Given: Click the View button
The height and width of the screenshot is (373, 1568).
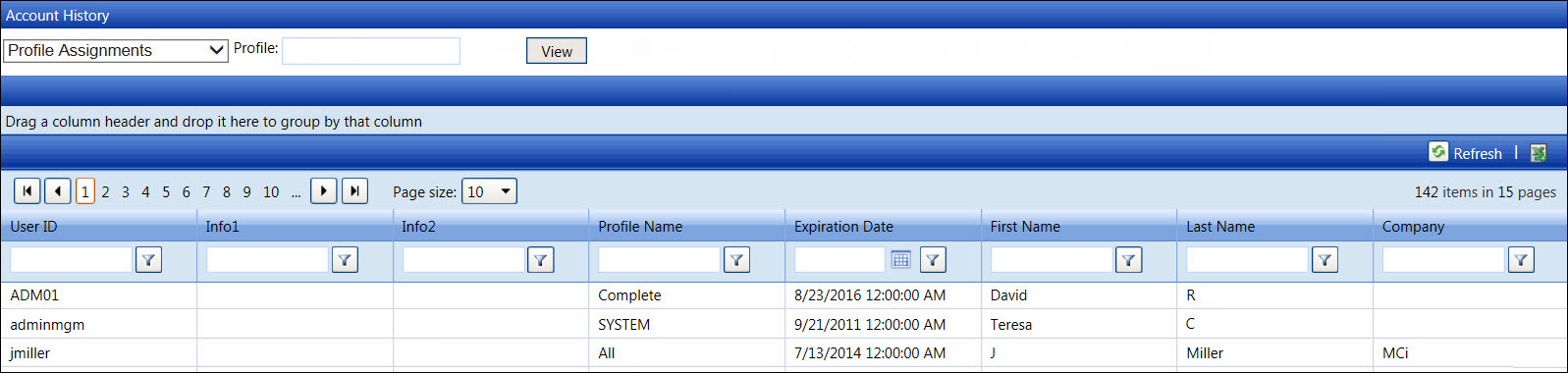Looking at the screenshot, I should [x=557, y=51].
